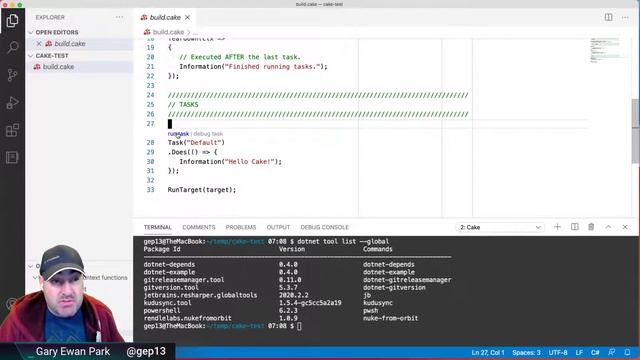
Task: Split the editor to the right
Action: point(609,17)
